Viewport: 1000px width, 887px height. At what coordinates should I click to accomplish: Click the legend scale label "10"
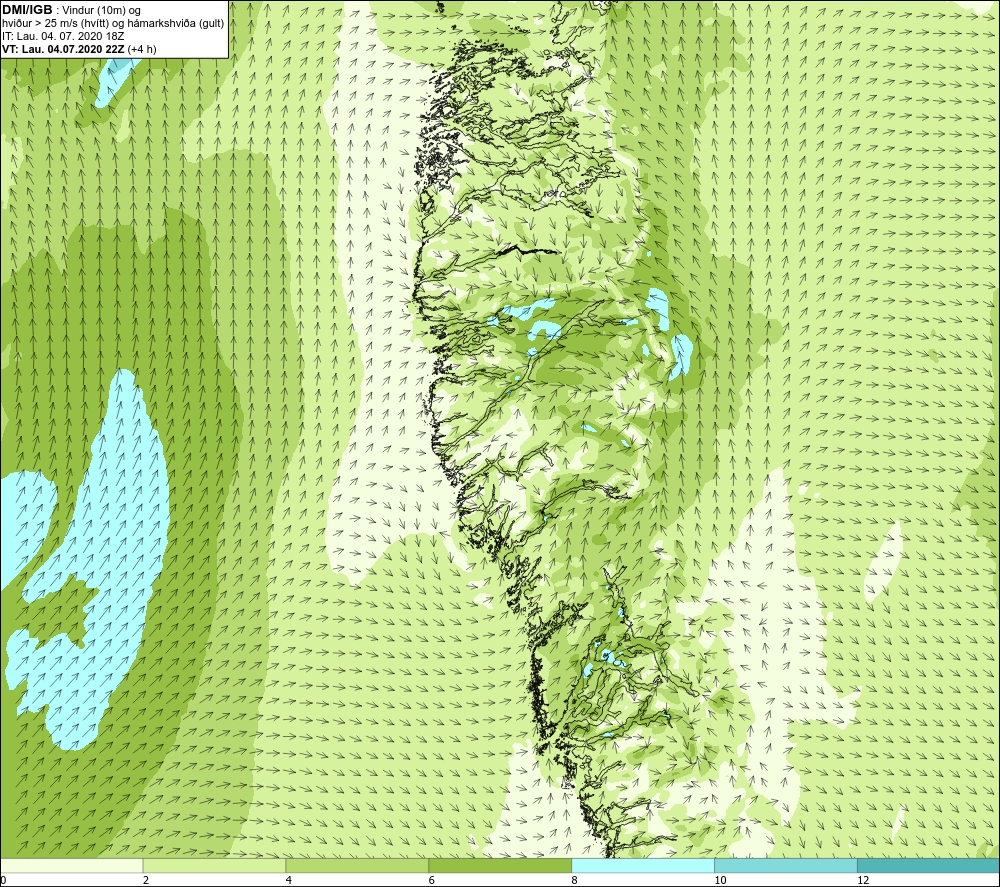(x=720, y=880)
